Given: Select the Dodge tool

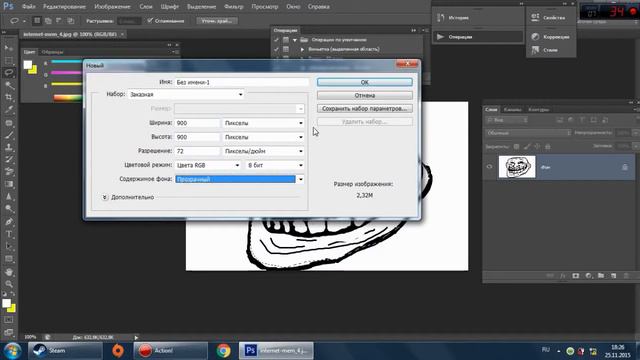Looking at the screenshot, I should tap(9, 209).
